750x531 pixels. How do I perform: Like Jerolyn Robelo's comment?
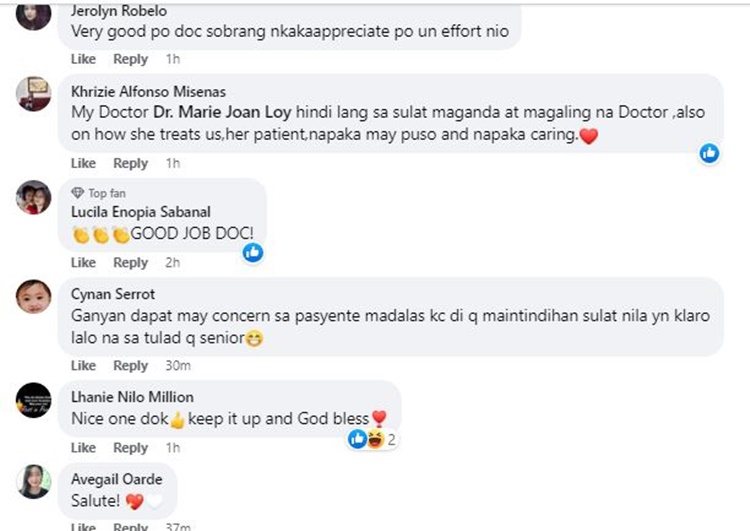click(83, 59)
